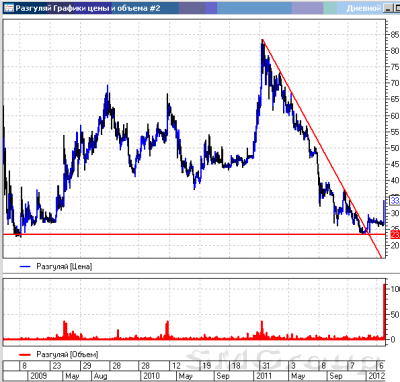Click the 55 price axis label
Screen dimensions: 400x382
point(395,132)
